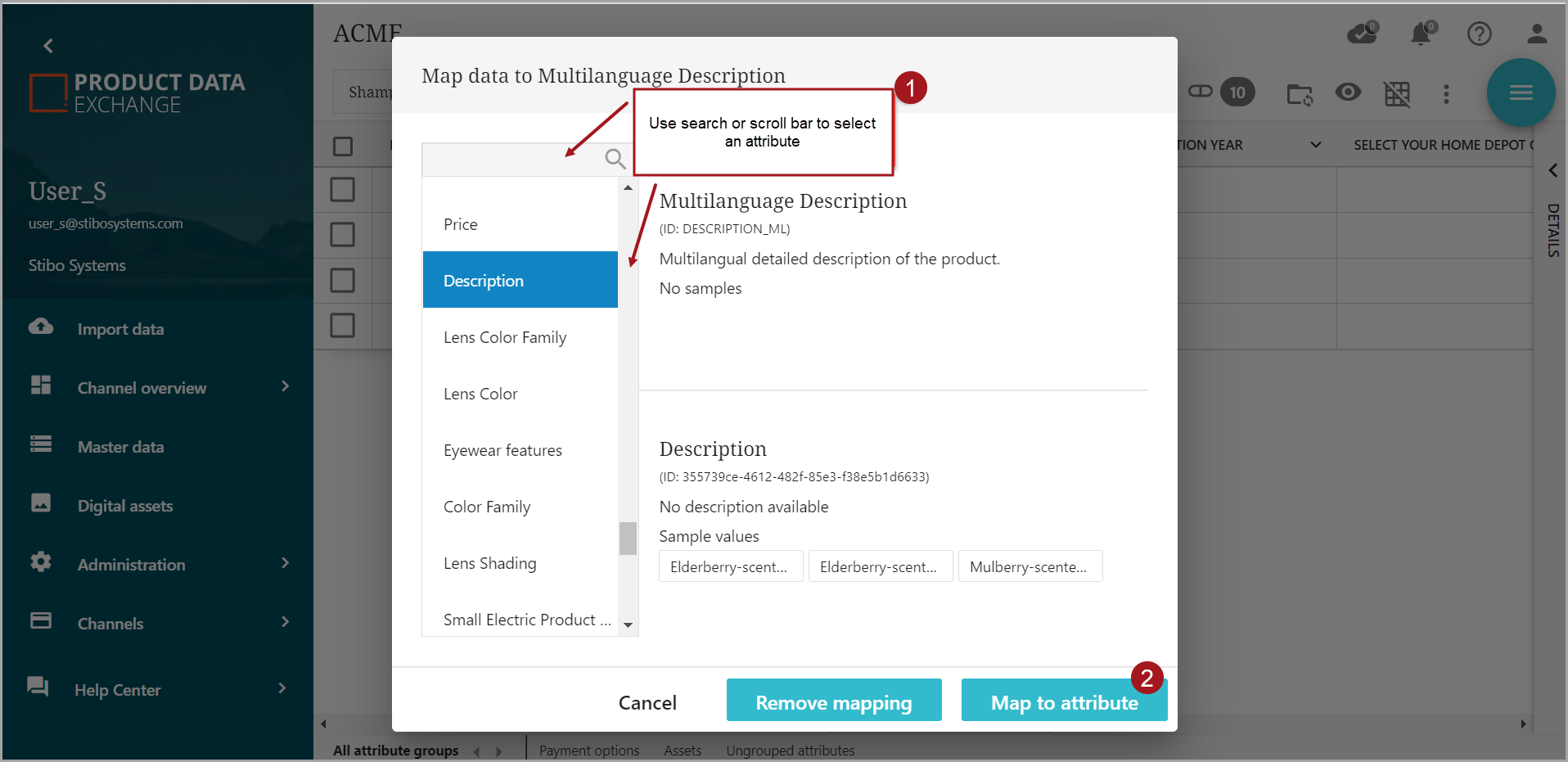Click into the attribute search field

click(x=511, y=160)
